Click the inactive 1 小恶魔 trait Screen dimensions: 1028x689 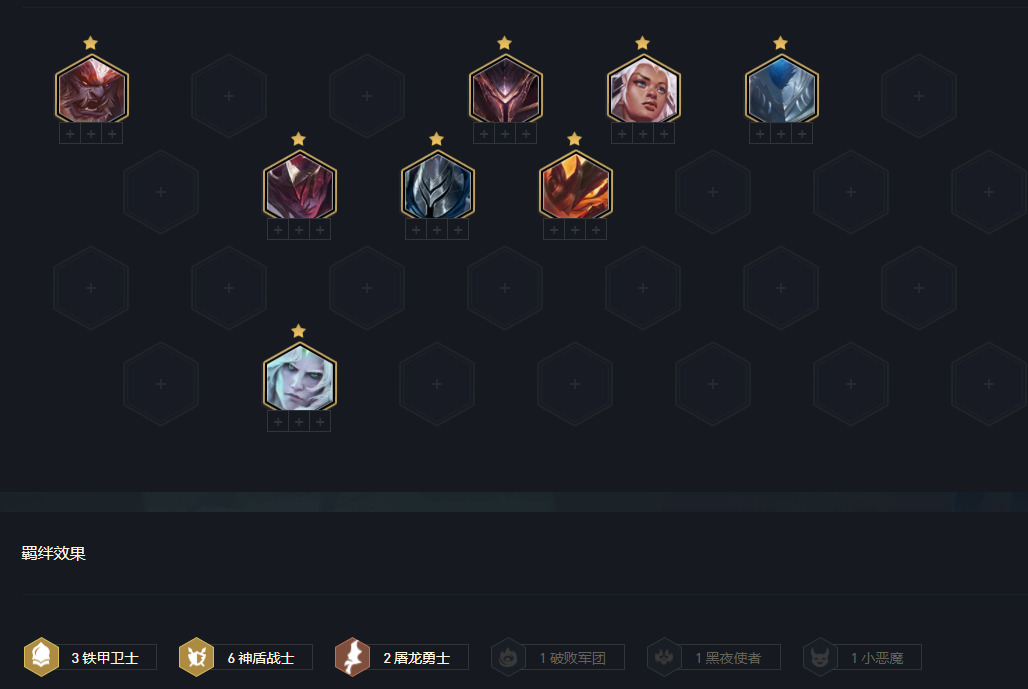862,657
